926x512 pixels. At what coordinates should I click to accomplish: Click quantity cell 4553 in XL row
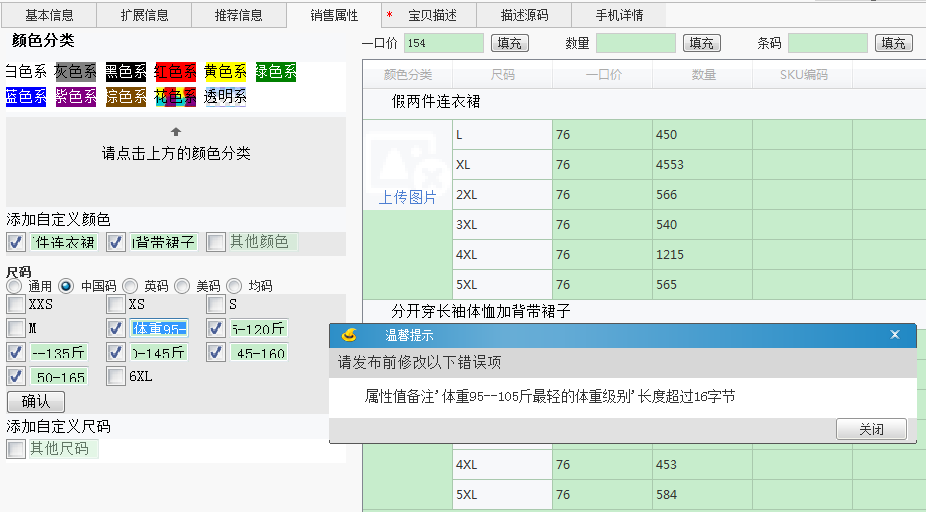pos(701,165)
